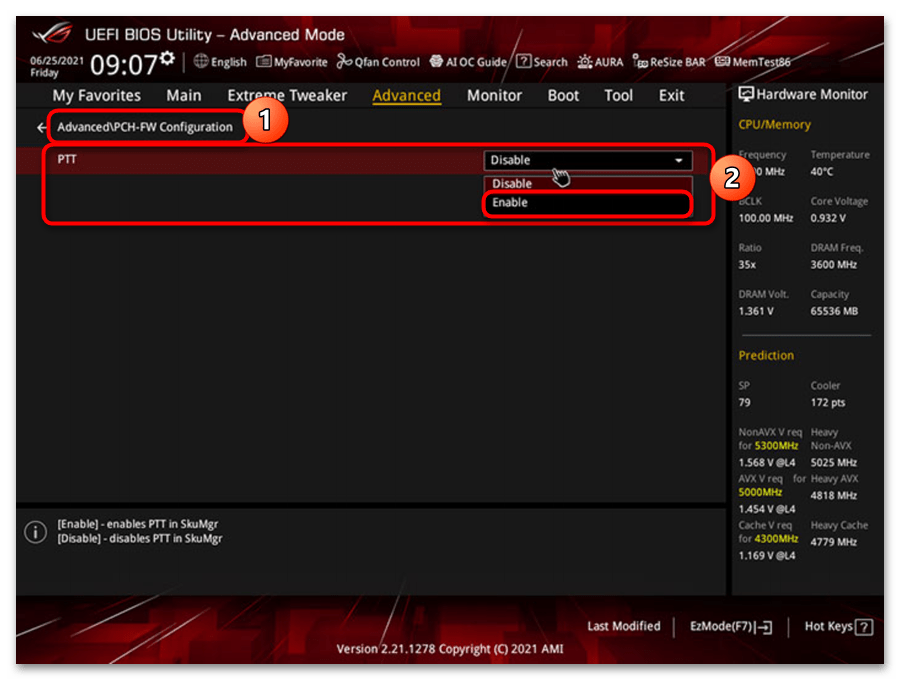Open the Hot Keys help button
The height and width of the screenshot is (680, 900).
pyautogui.click(x=839, y=627)
